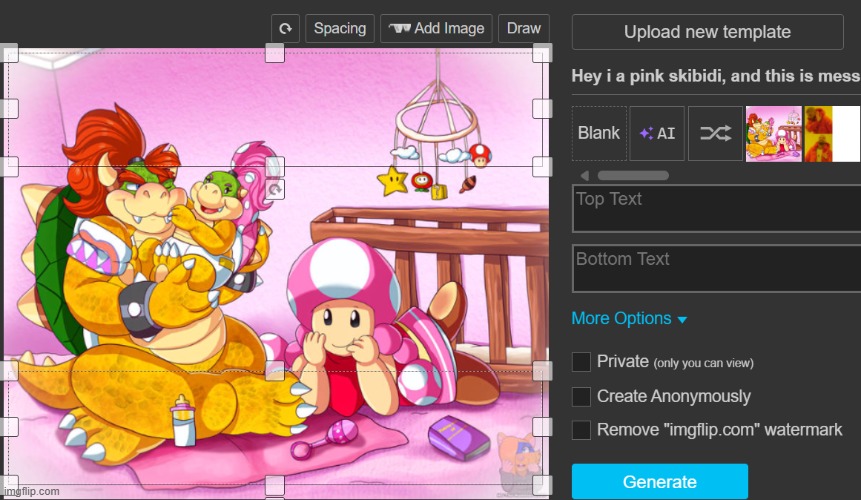Check Create Anonymously
This screenshot has height=500, width=861.
(581, 397)
